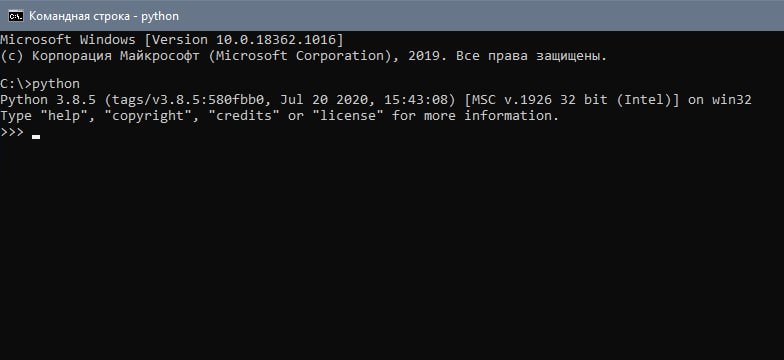
Task: Click the version number '10.0.18362.1016'
Action: pos(276,40)
